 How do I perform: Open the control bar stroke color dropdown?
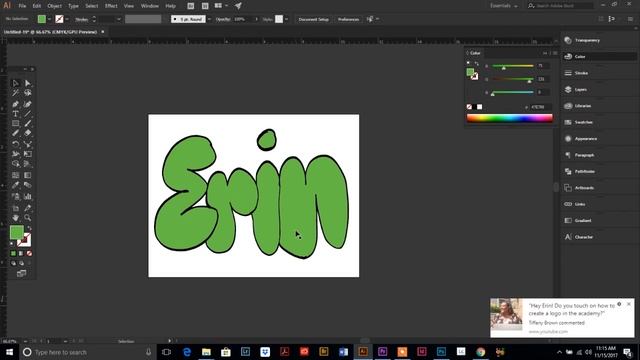point(67,19)
